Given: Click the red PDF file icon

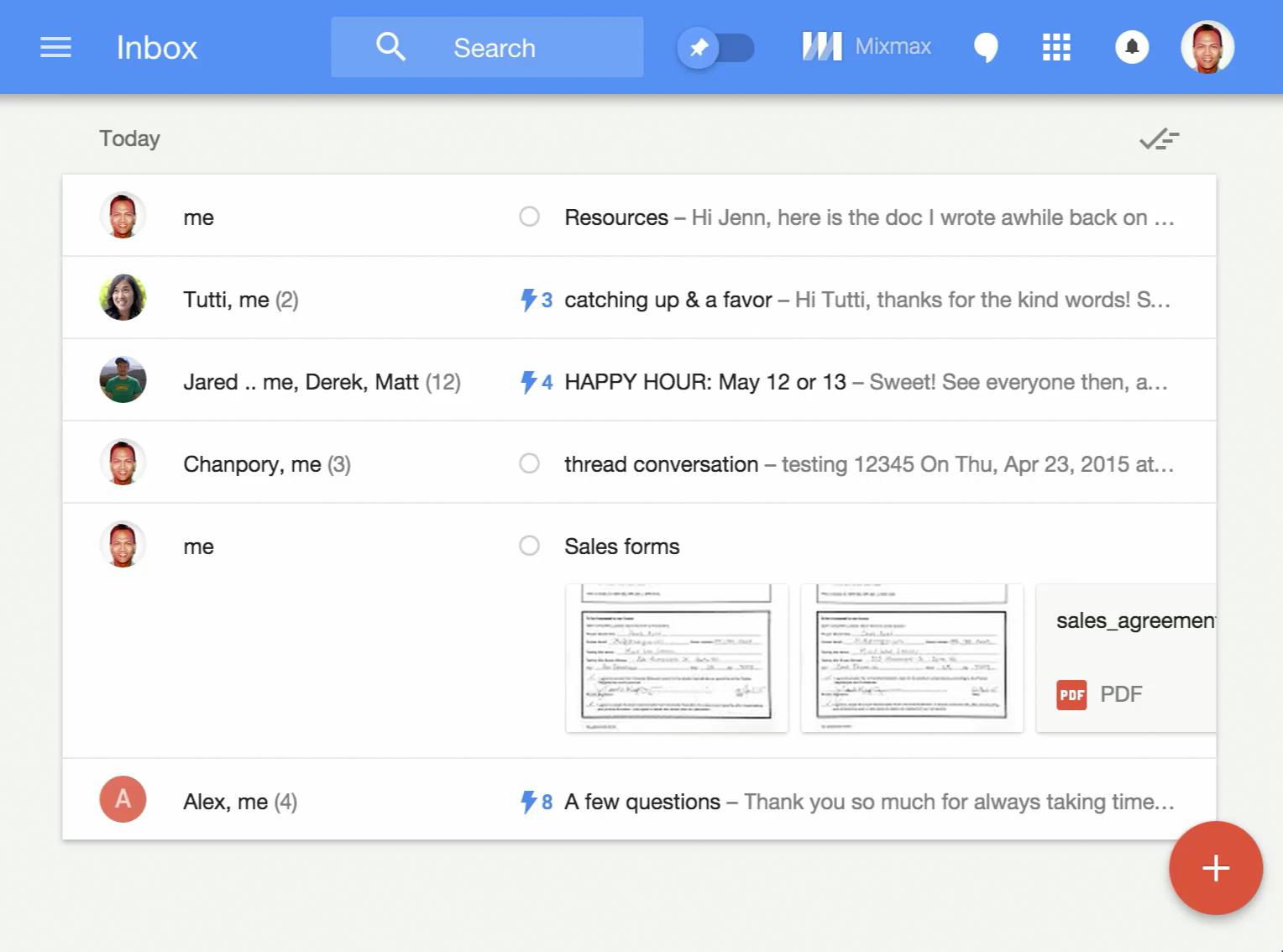Looking at the screenshot, I should click(1071, 695).
